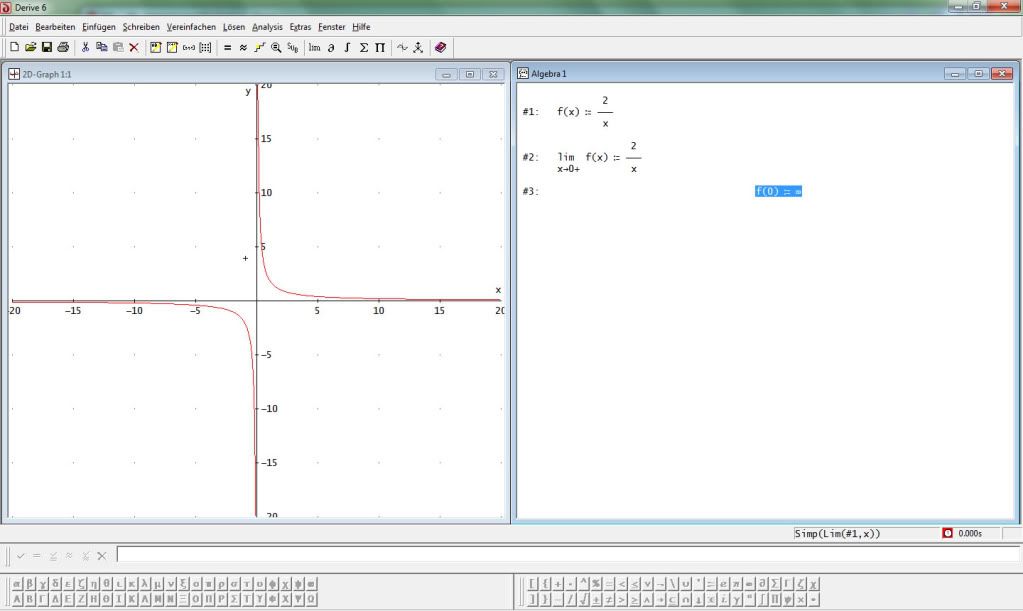This screenshot has height=611, width=1023.
Task: Open the sum (Σ) toolbar tool
Action: pyautogui.click(x=363, y=47)
